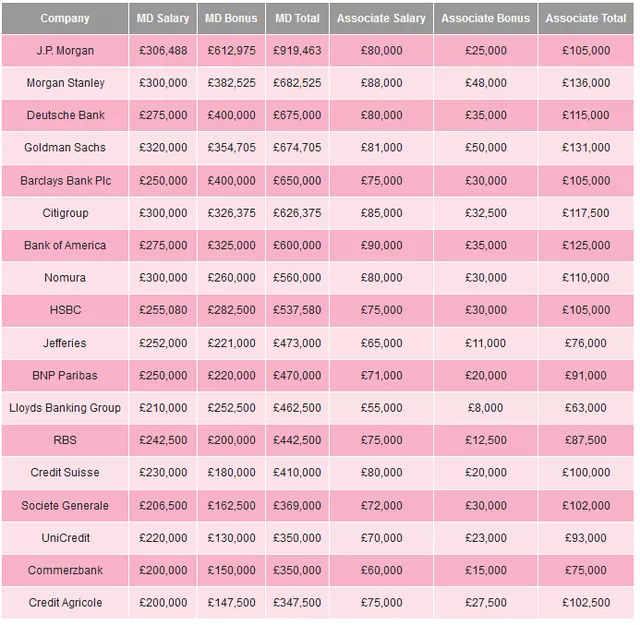The image size is (640, 625).
Task: Click Bank of America Associate Total £125,000
Action: pos(586,245)
